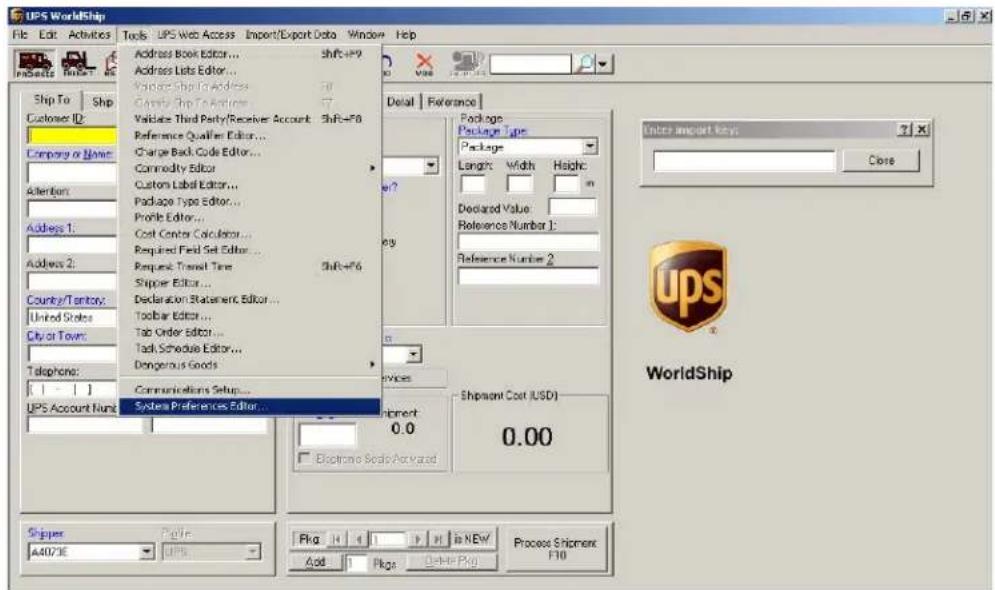Viewport: 995px width, 590px height.
Task: Open the Window menu
Action: coord(366,35)
